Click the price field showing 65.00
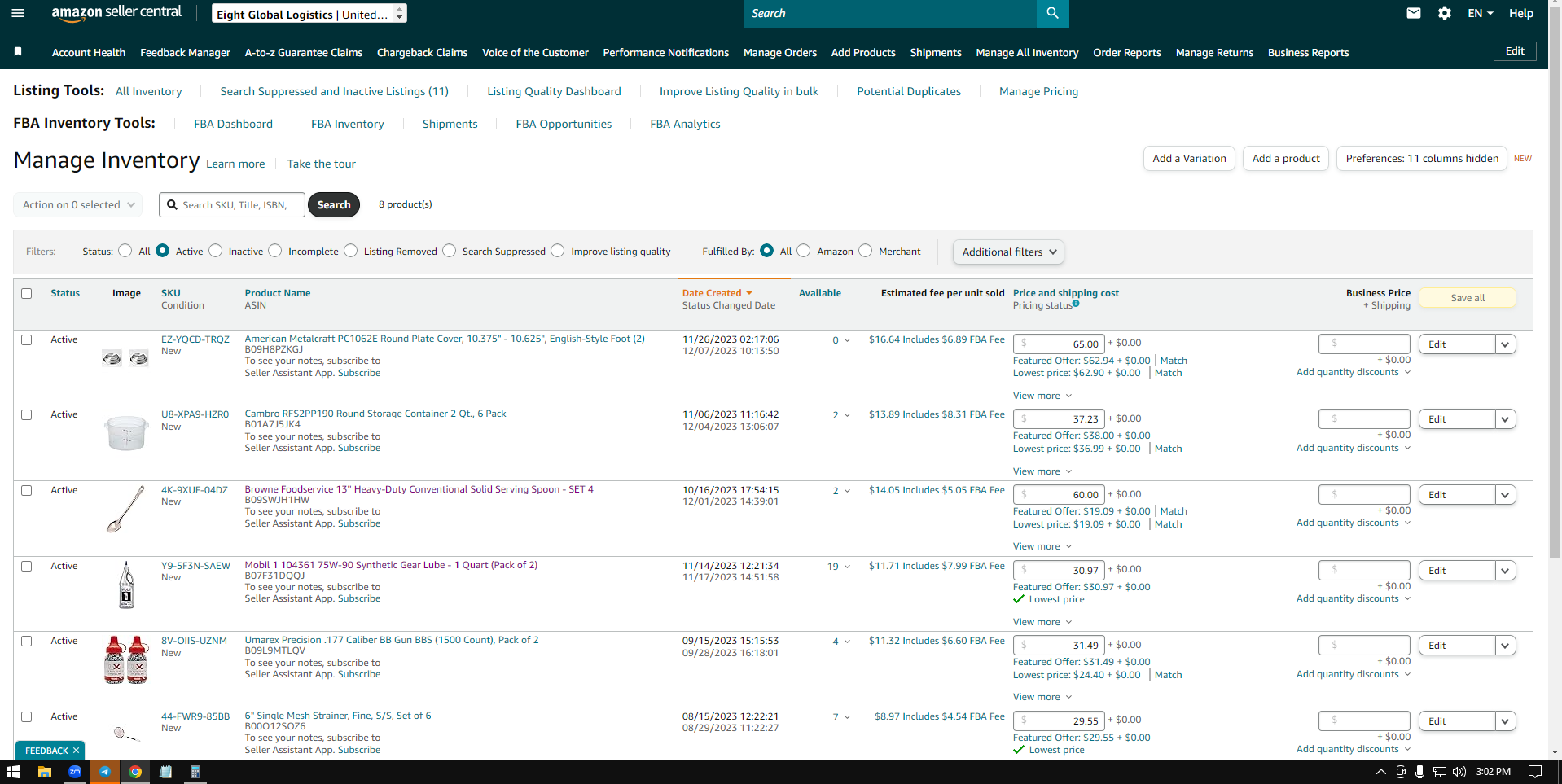 pyautogui.click(x=1059, y=344)
